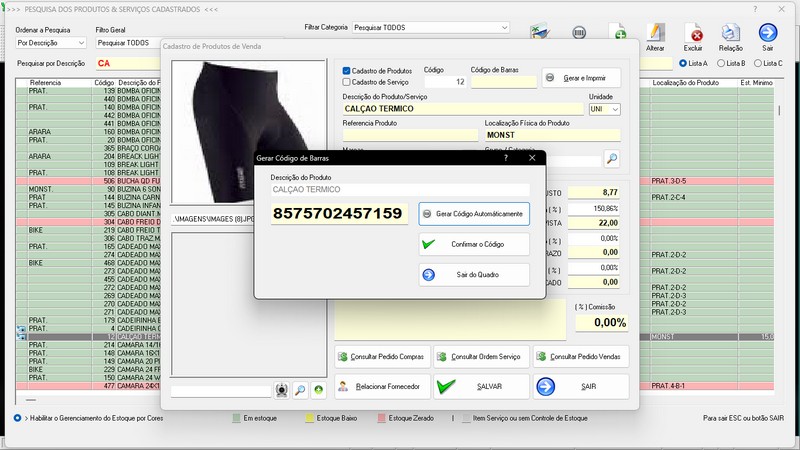Click the palm tree picture icon in toolbar

point(540,32)
